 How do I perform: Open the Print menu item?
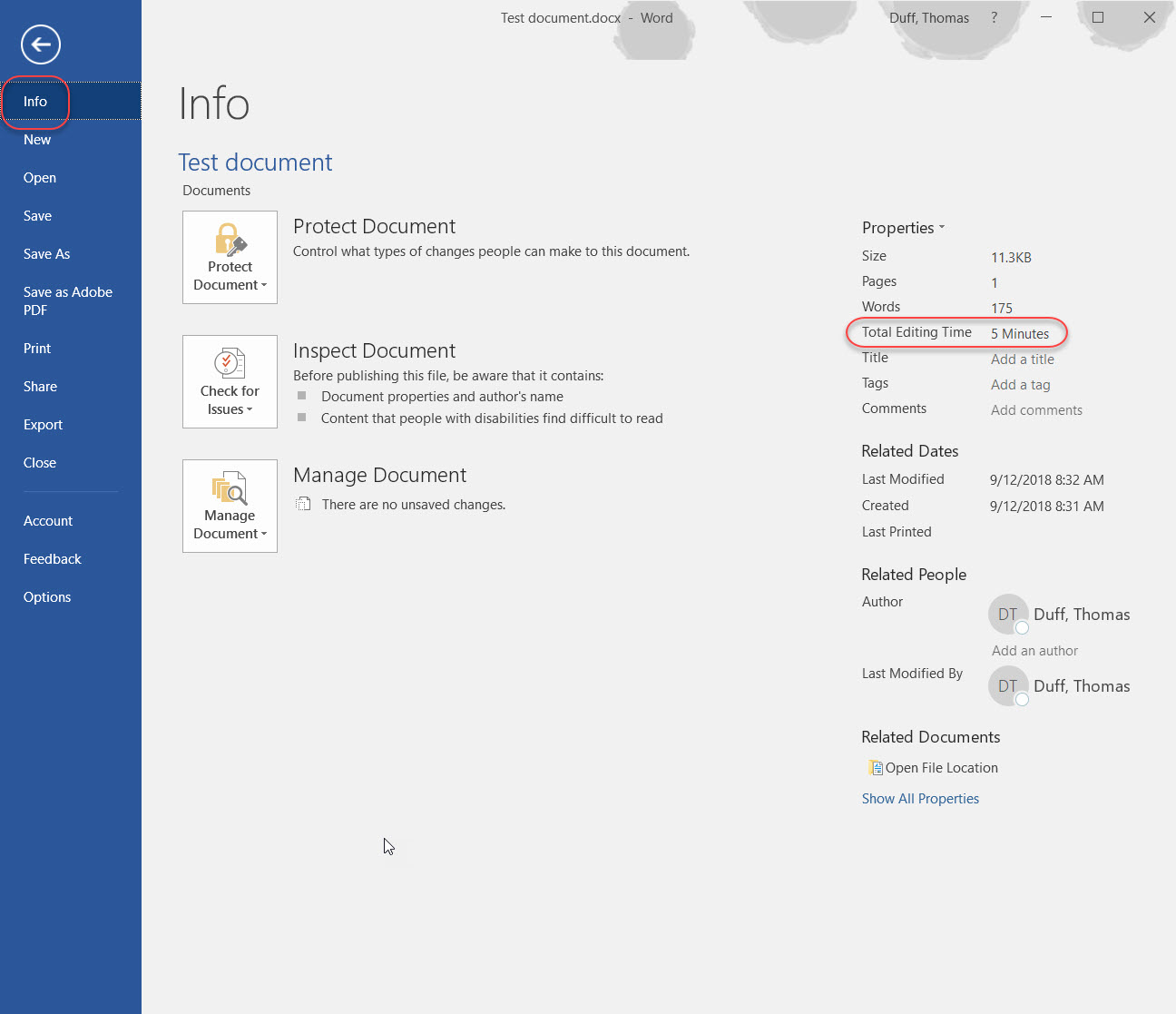point(37,349)
